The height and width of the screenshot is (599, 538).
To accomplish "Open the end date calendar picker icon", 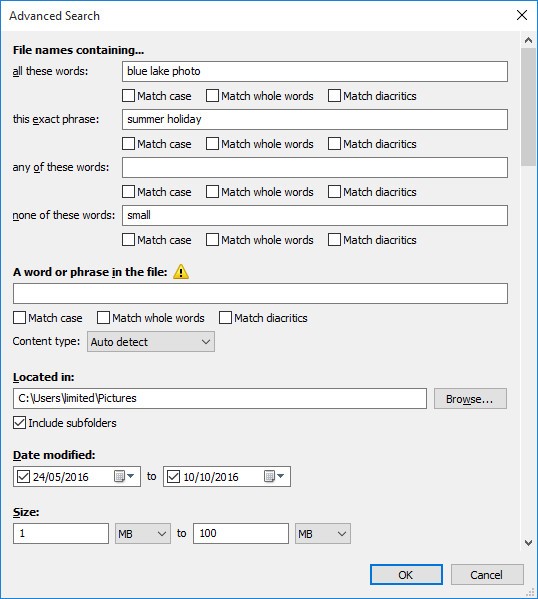I will (x=274, y=476).
